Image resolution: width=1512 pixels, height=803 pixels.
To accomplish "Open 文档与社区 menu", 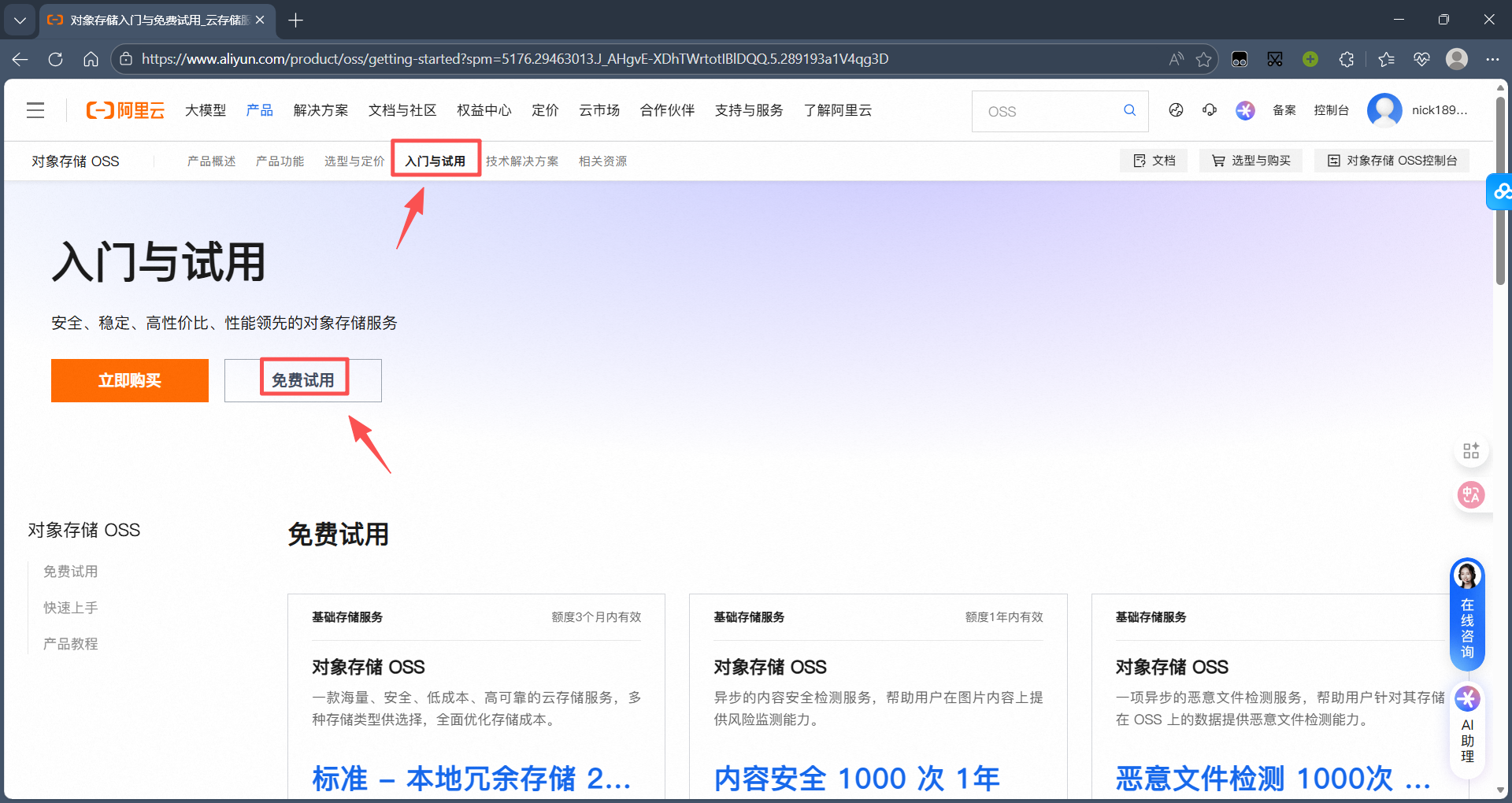I will pyautogui.click(x=402, y=110).
